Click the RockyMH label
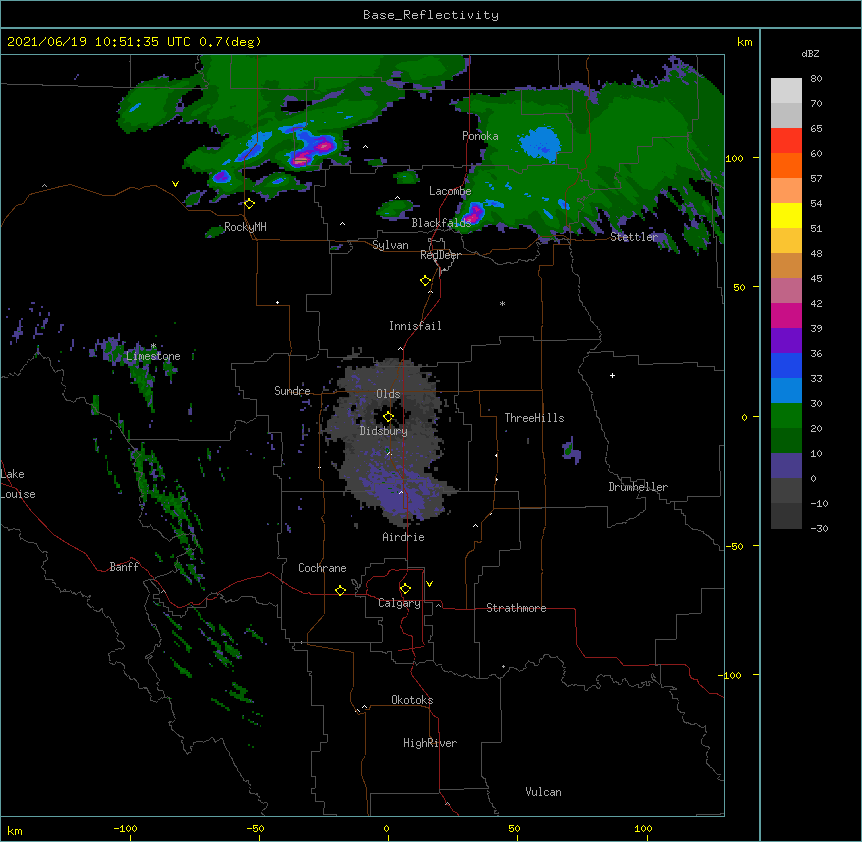862x842 pixels. (245, 227)
